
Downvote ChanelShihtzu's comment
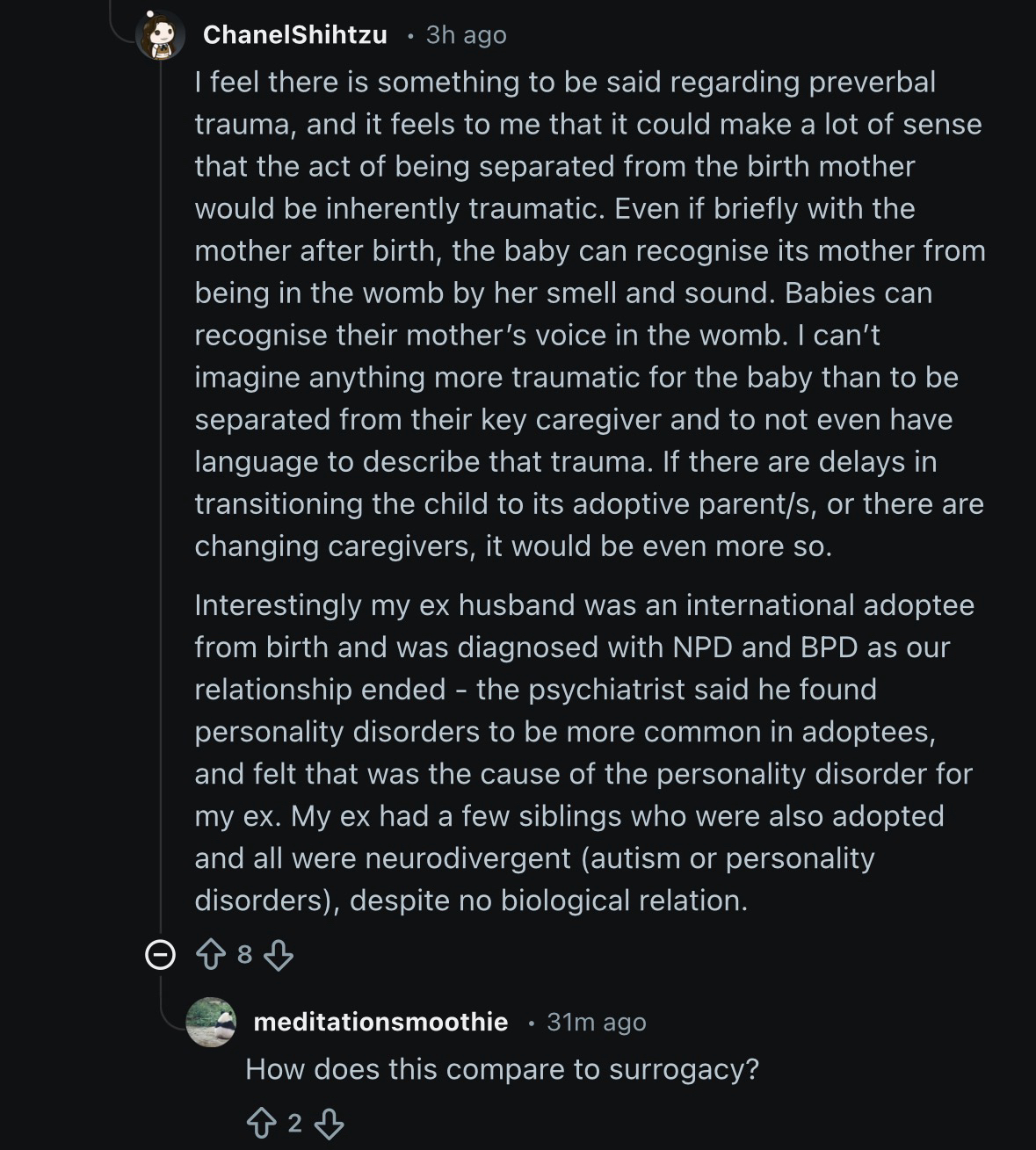click(x=279, y=954)
